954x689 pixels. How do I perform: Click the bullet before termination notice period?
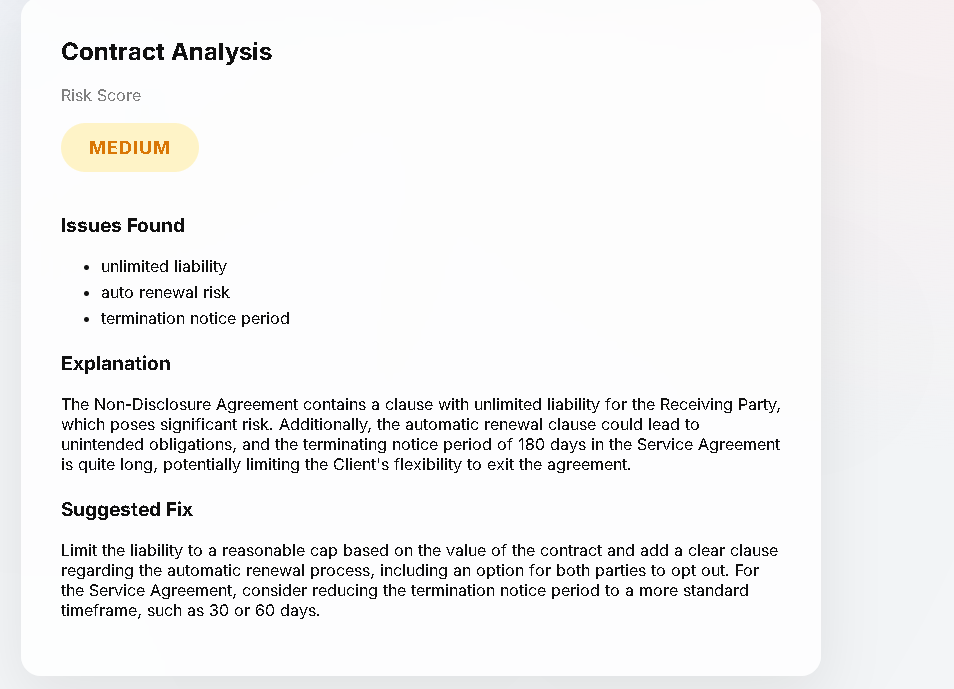86,319
